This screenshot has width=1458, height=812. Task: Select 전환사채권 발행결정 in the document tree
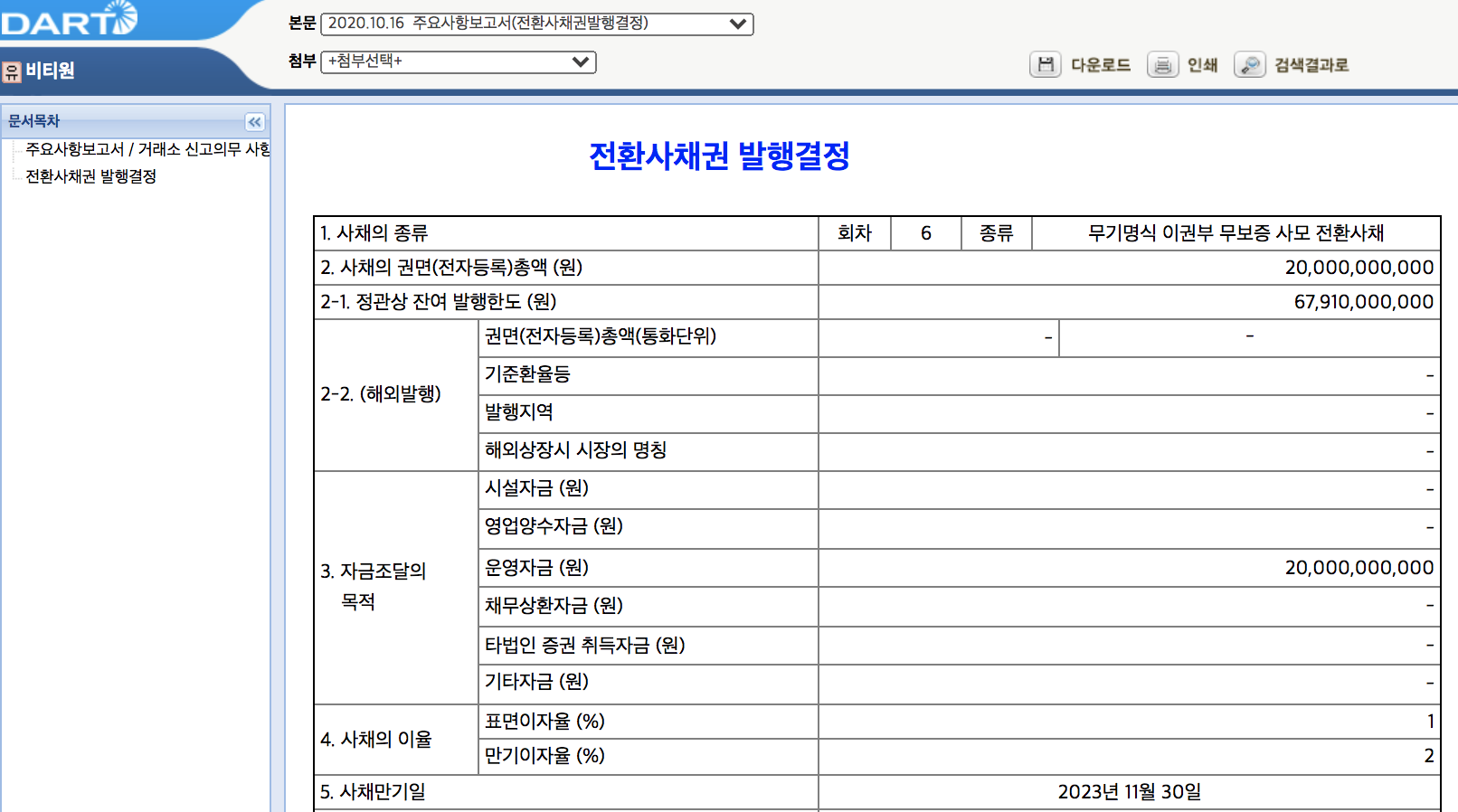[x=90, y=176]
